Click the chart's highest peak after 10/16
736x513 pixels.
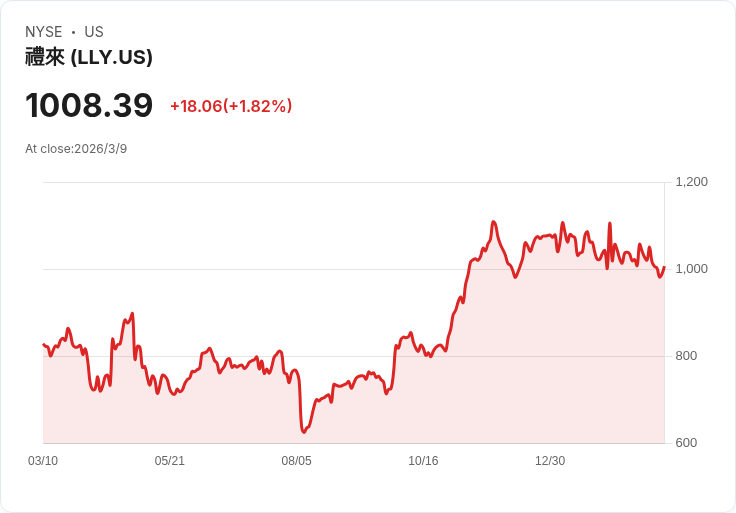coord(494,222)
